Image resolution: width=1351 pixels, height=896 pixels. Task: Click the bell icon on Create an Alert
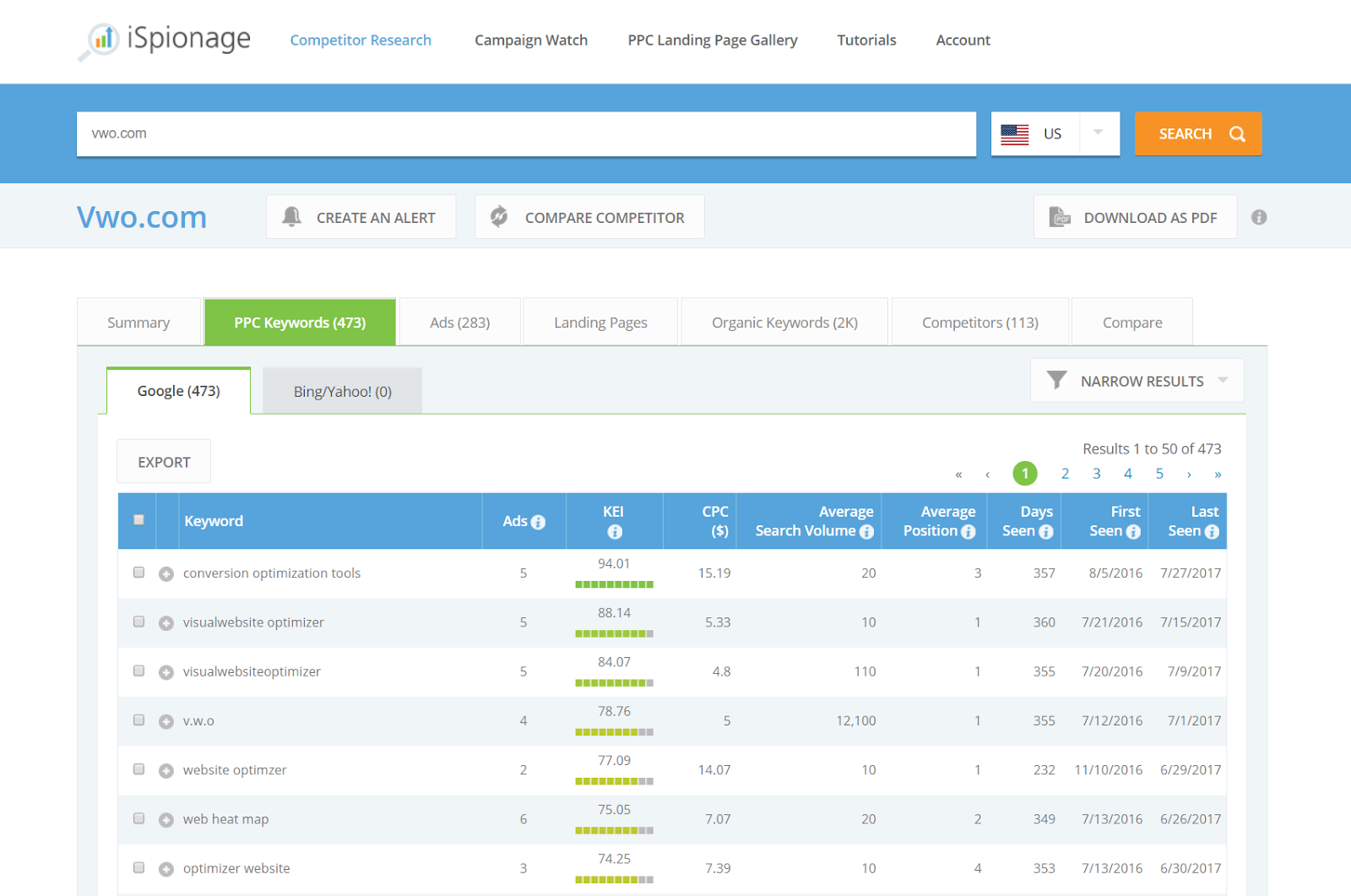point(291,216)
